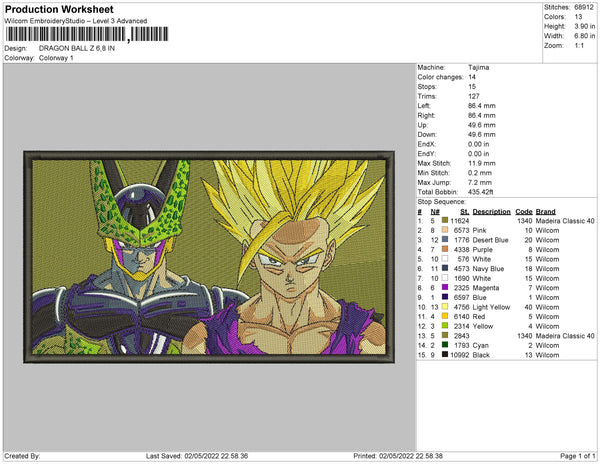Image resolution: width=600 pixels, height=464 pixels.
Task: Click the Cyan row color swatch
Action: [445, 345]
